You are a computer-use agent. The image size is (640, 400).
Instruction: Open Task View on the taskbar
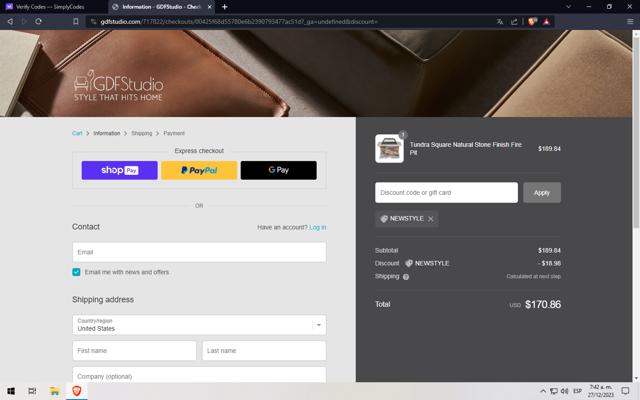coord(32,391)
